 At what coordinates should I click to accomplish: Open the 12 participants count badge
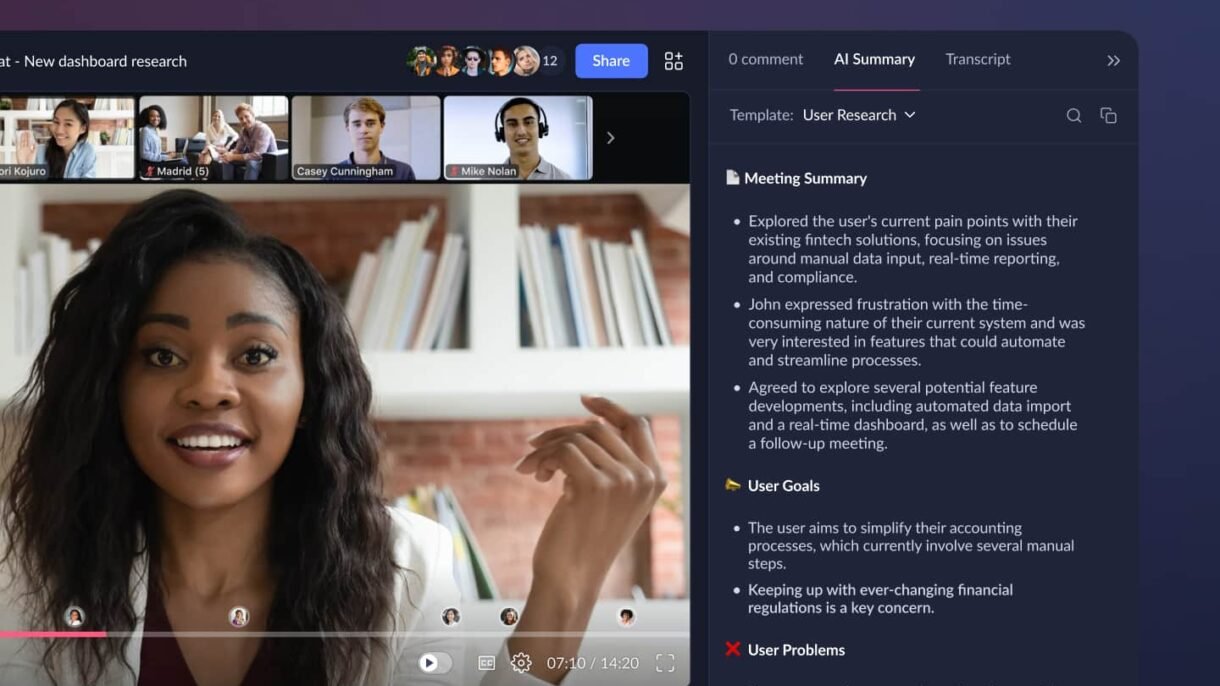point(550,61)
